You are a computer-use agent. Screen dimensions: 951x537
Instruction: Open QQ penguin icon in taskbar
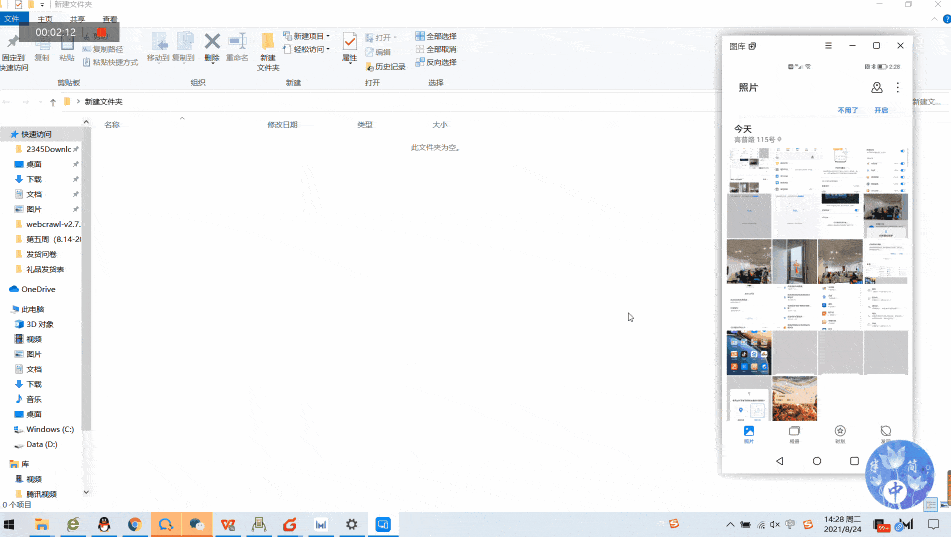(x=104, y=524)
